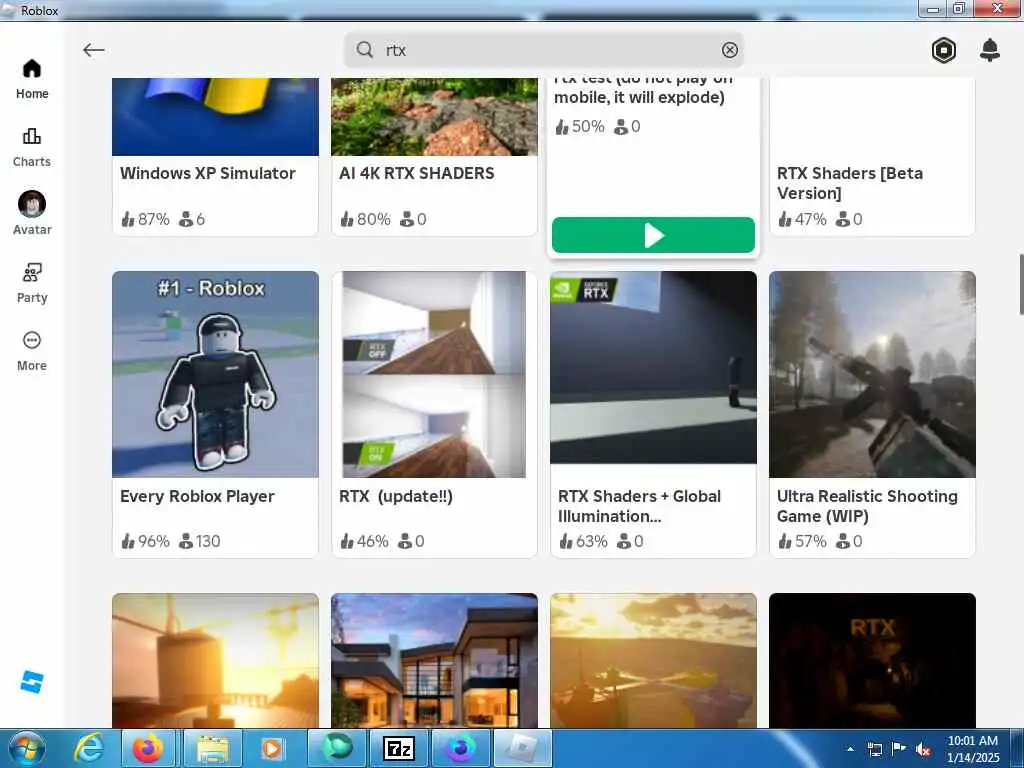
Task: Click the green round taskbar app icon
Action: pos(336,748)
